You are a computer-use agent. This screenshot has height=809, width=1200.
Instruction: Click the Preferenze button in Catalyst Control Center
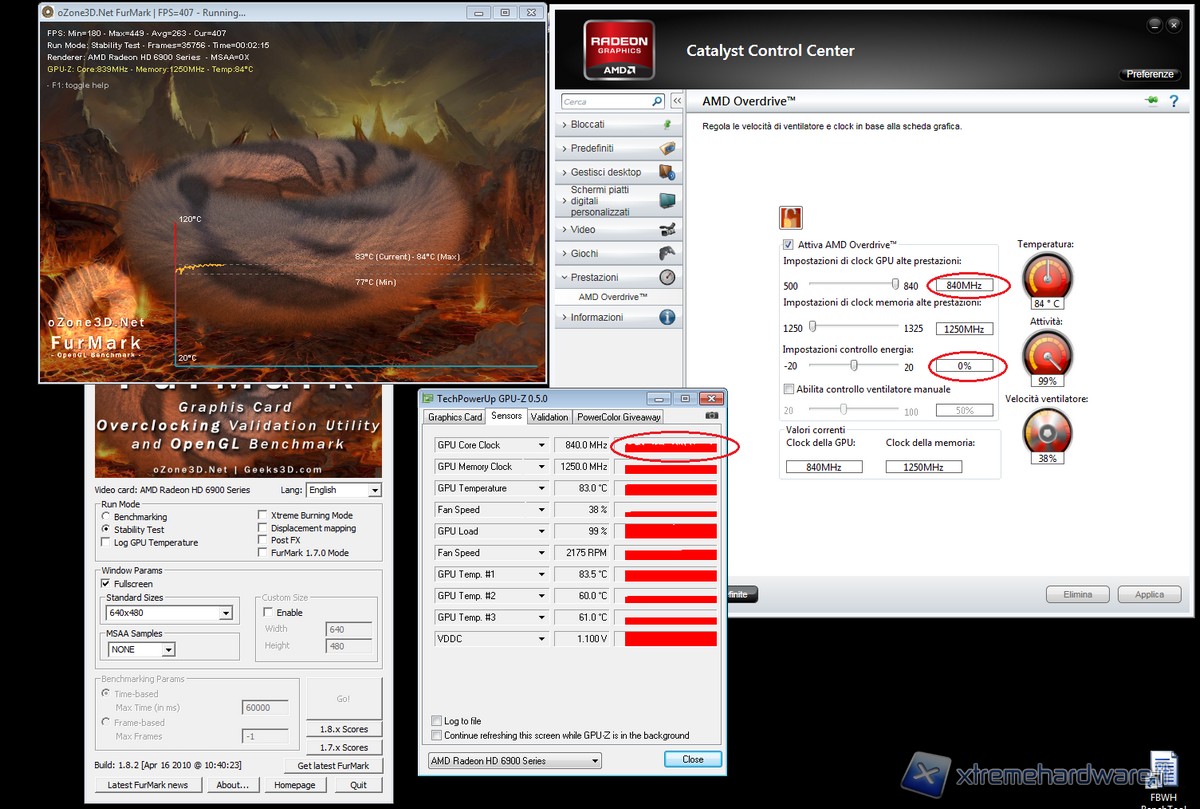point(1150,74)
